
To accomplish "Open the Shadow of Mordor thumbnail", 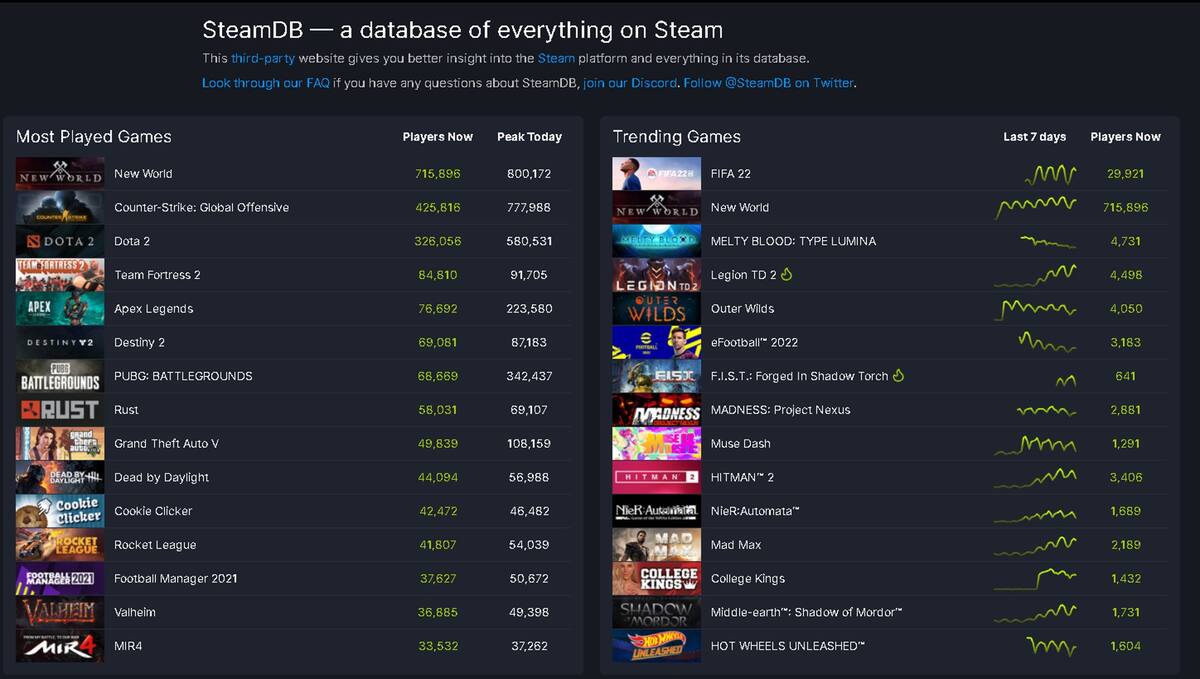I will (657, 613).
